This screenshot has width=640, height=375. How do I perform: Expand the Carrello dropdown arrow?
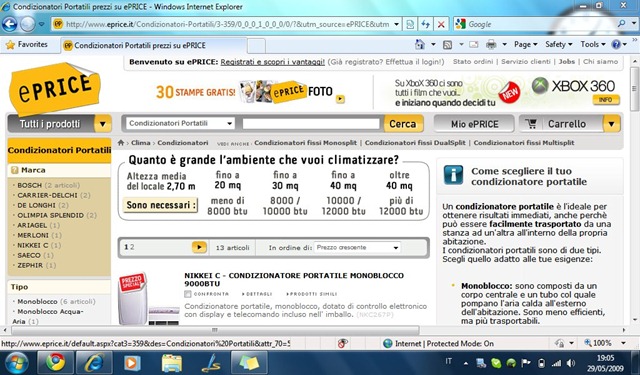[611, 124]
